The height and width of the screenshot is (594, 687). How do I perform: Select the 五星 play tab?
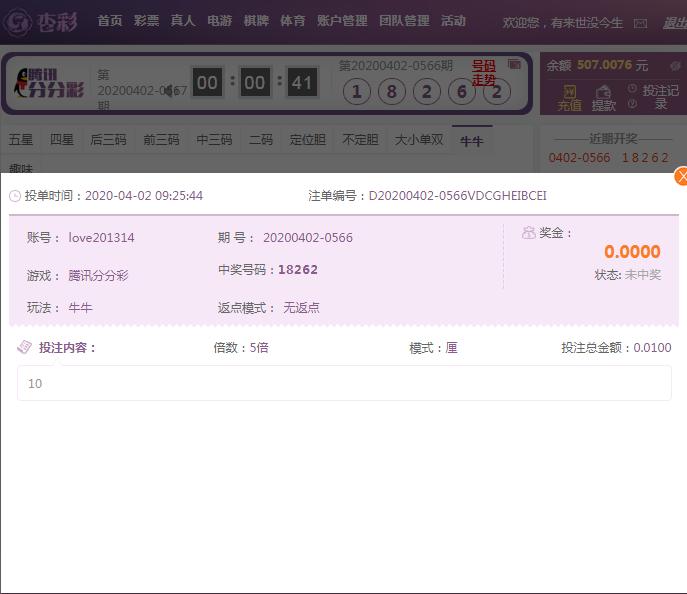21,140
